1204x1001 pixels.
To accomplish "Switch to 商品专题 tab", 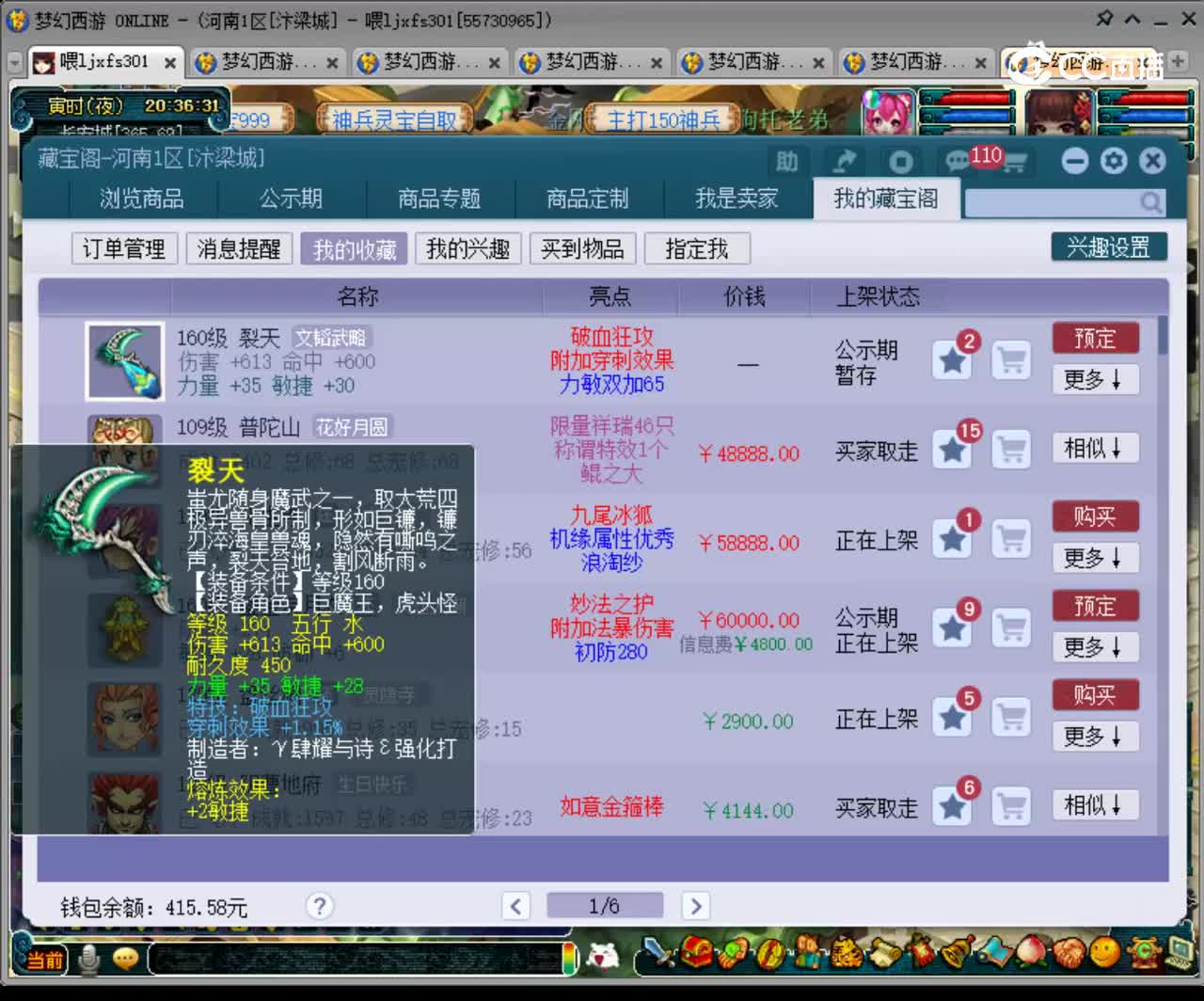I will 439,199.
